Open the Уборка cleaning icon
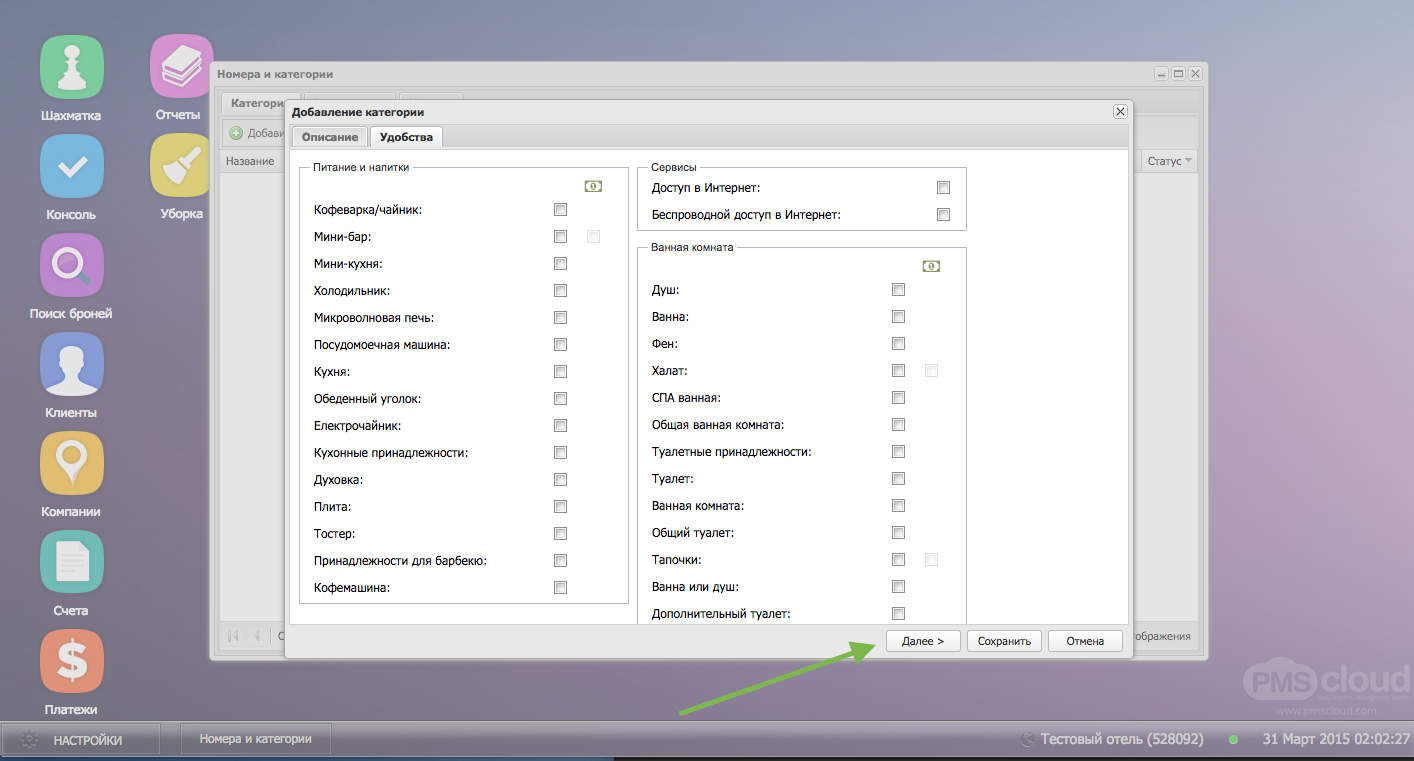Image resolution: width=1414 pixels, height=761 pixels. click(x=181, y=166)
